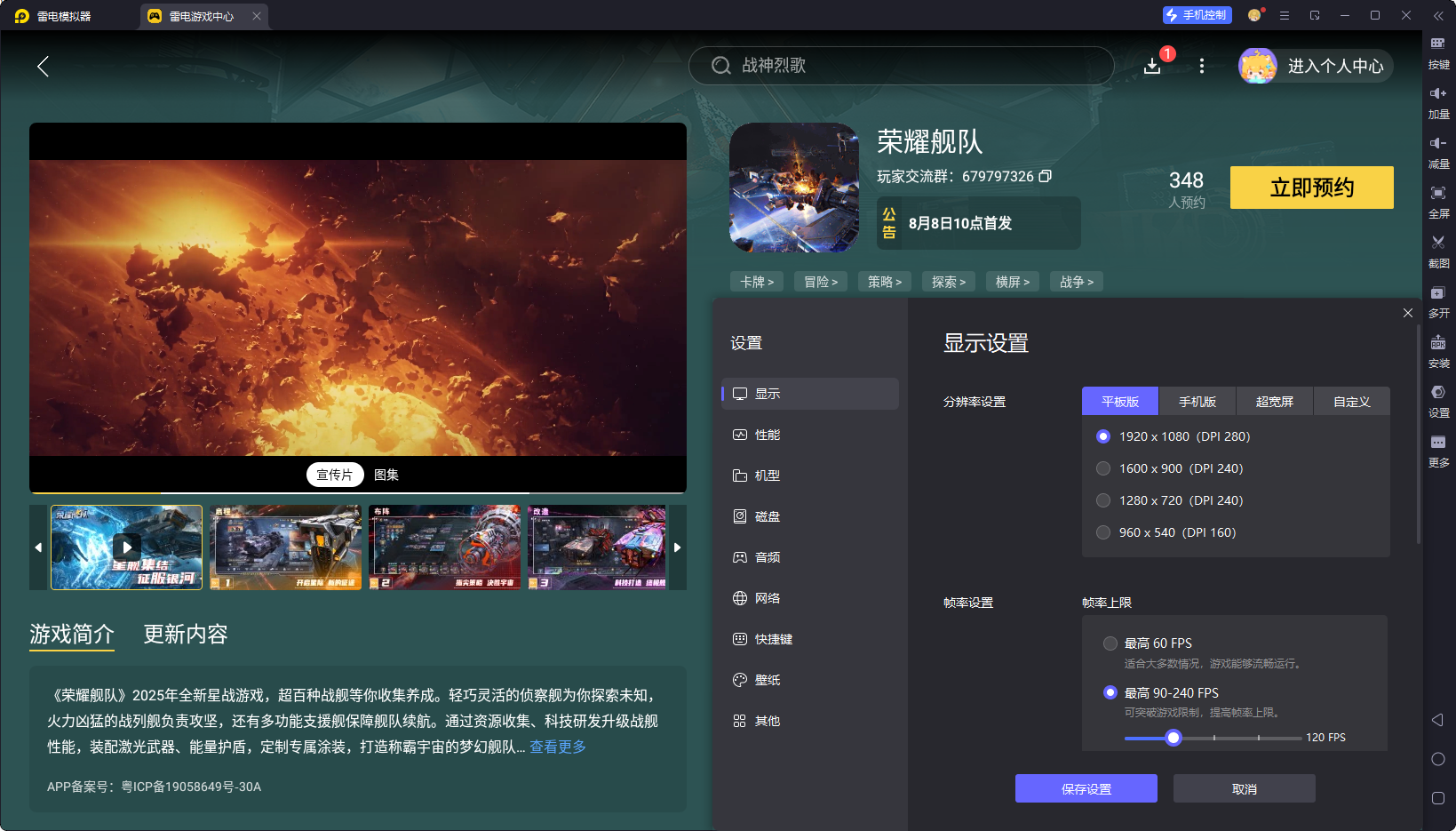Click the 立即预约 pre-register button
1456x831 pixels.
[x=1312, y=188]
